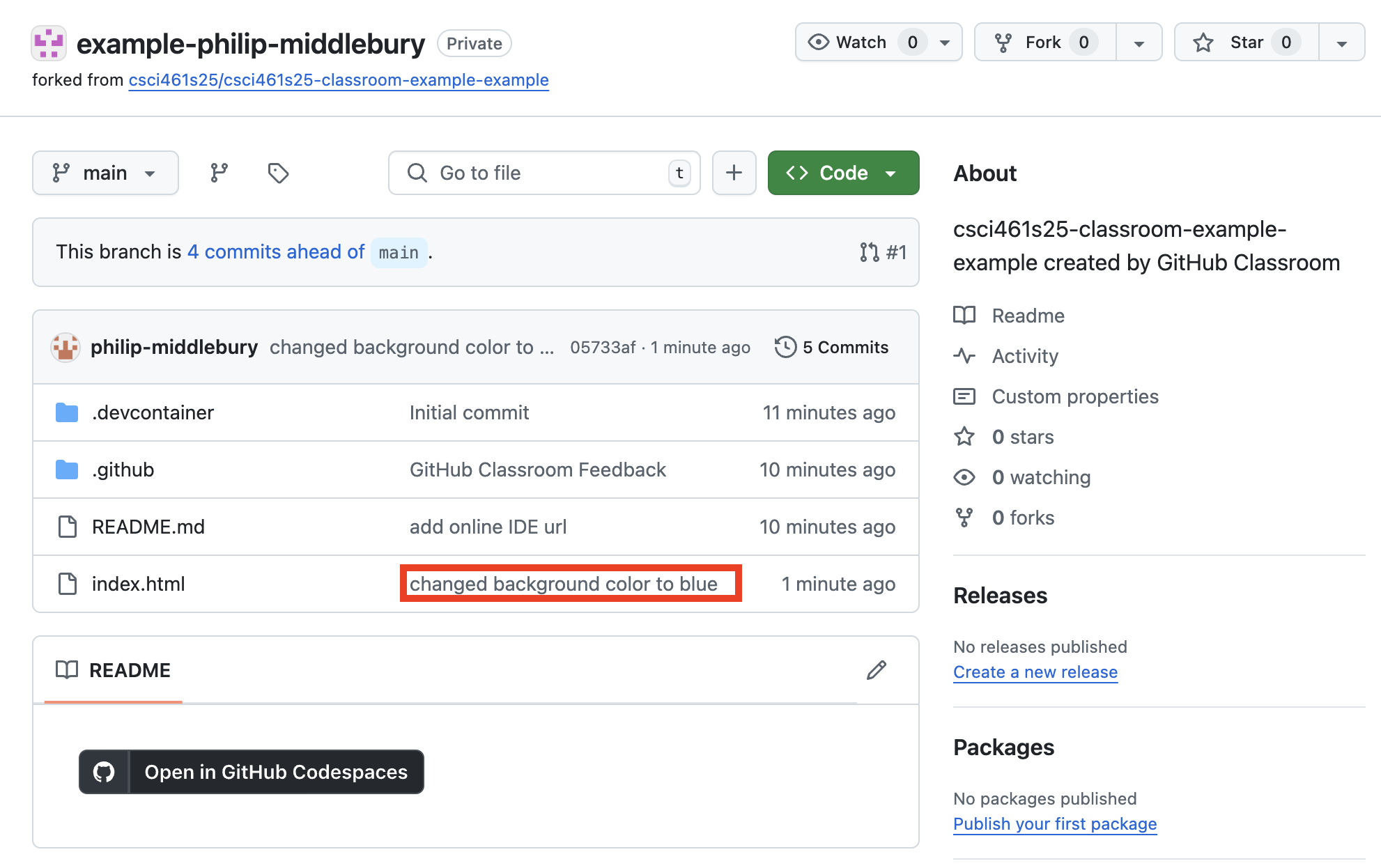Expand the Watch notifications dropdown arrow
1381x868 pixels.
coord(946,42)
